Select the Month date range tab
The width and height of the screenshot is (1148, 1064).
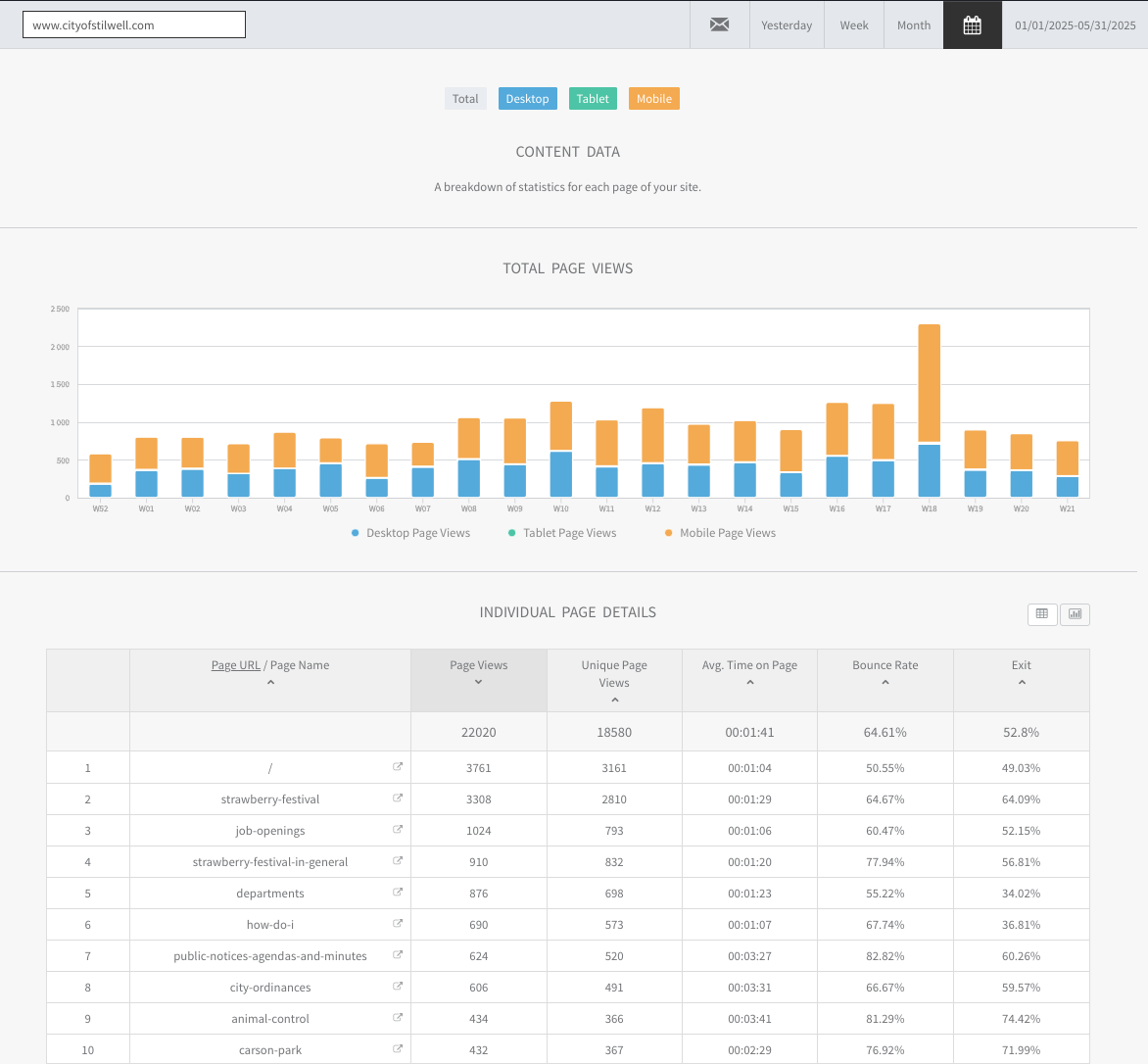(913, 25)
